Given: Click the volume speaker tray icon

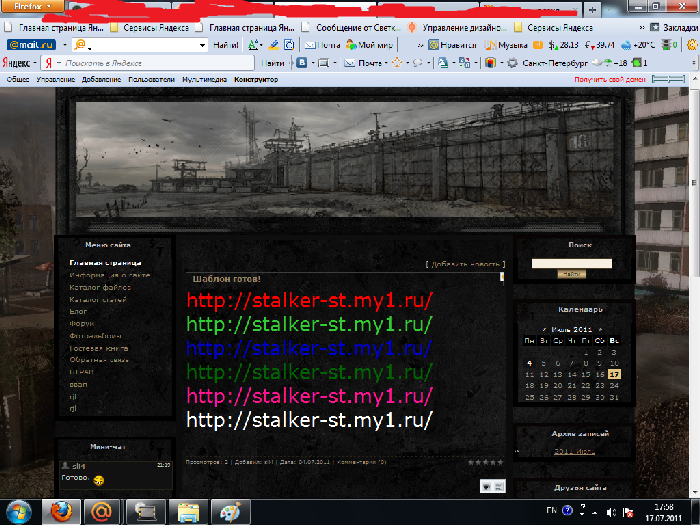Looking at the screenshot, I should point(611,512).
